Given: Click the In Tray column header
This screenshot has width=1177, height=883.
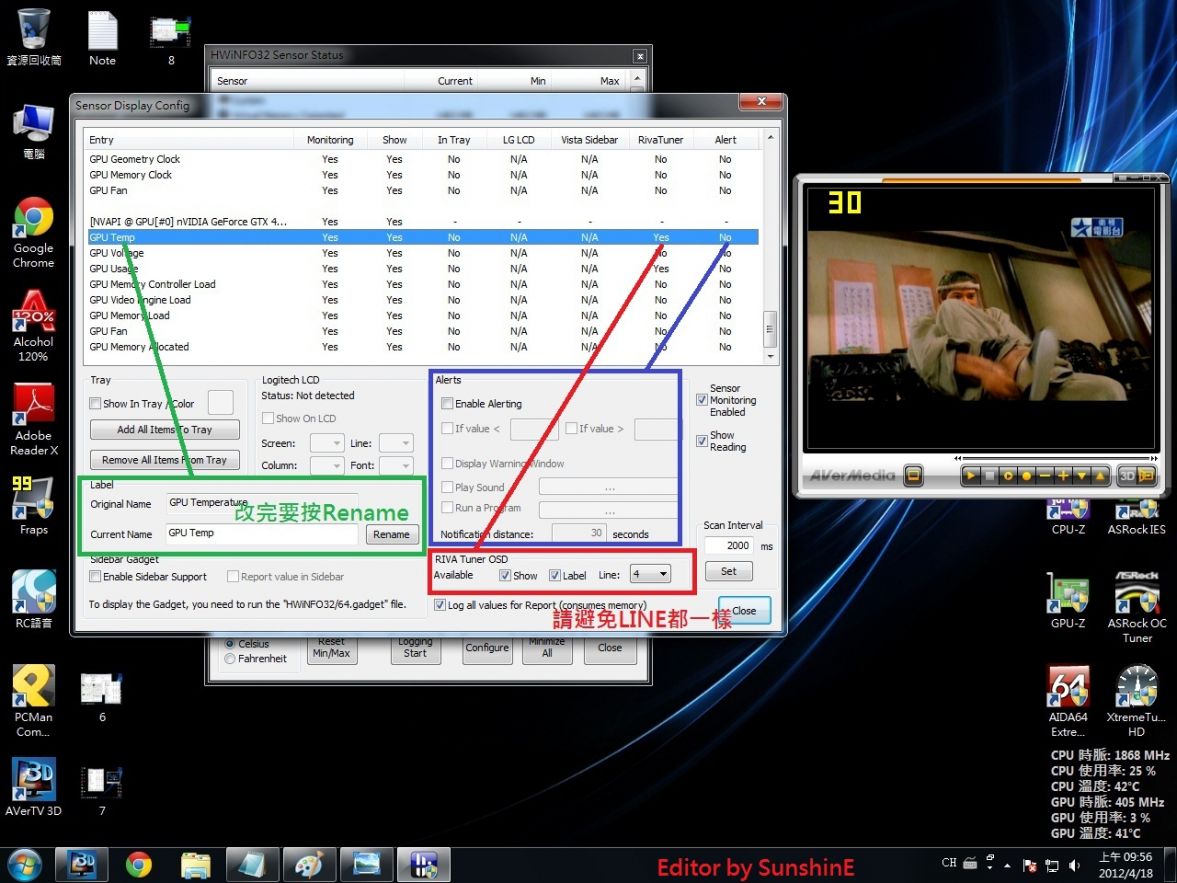Looking at the screenshot, I should 454,140.
